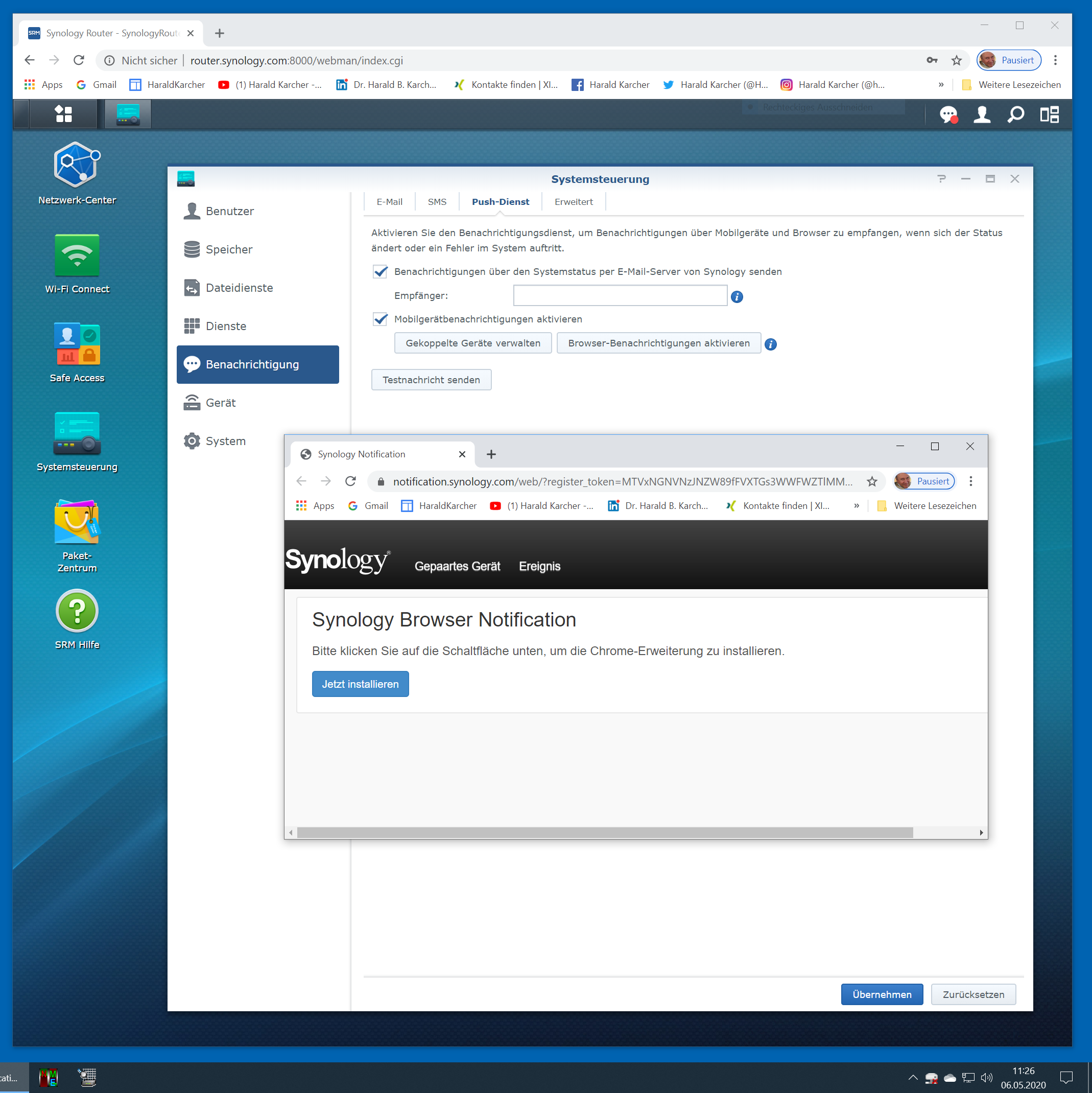Open Paket-Zentrum from the desktop

tap(77, 522)
